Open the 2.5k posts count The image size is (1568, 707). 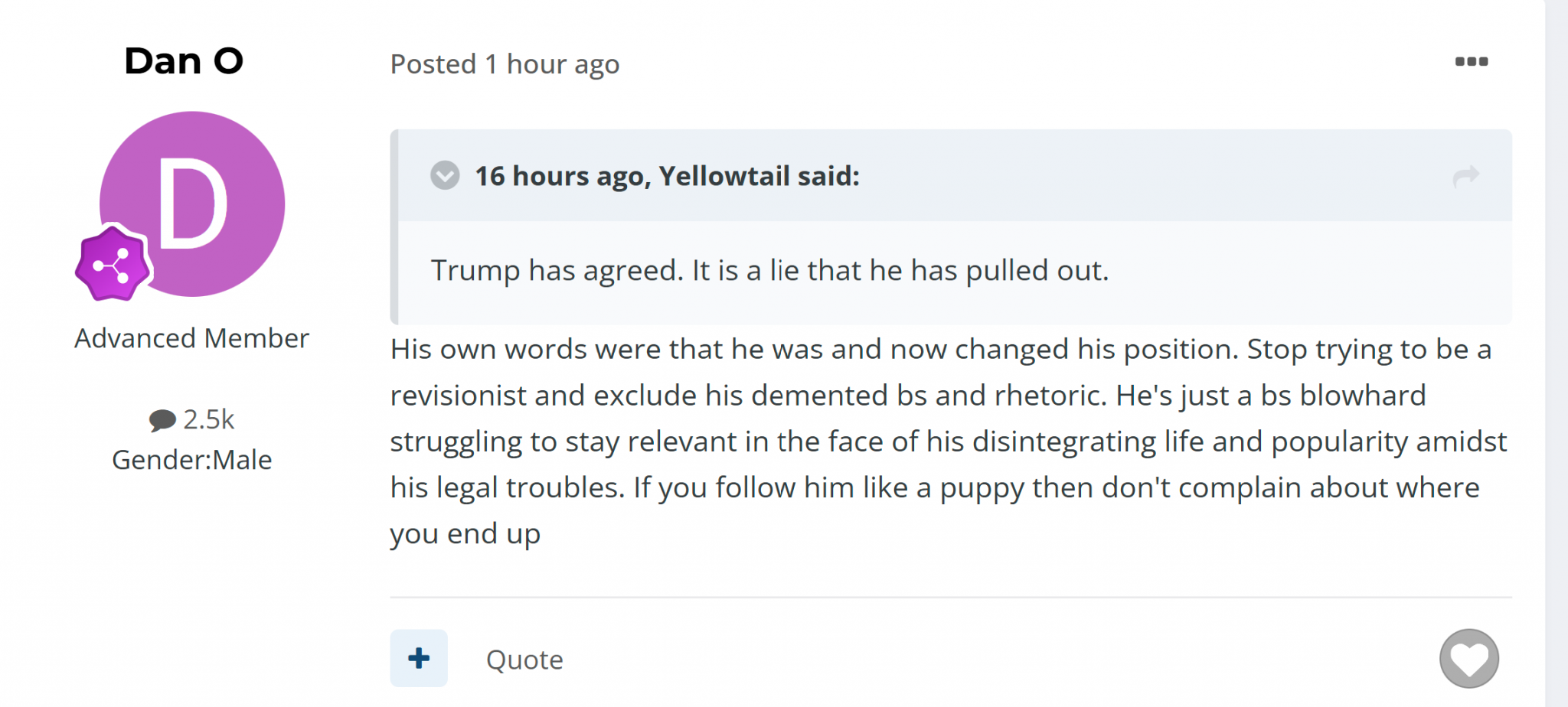[x=208, y=419]
